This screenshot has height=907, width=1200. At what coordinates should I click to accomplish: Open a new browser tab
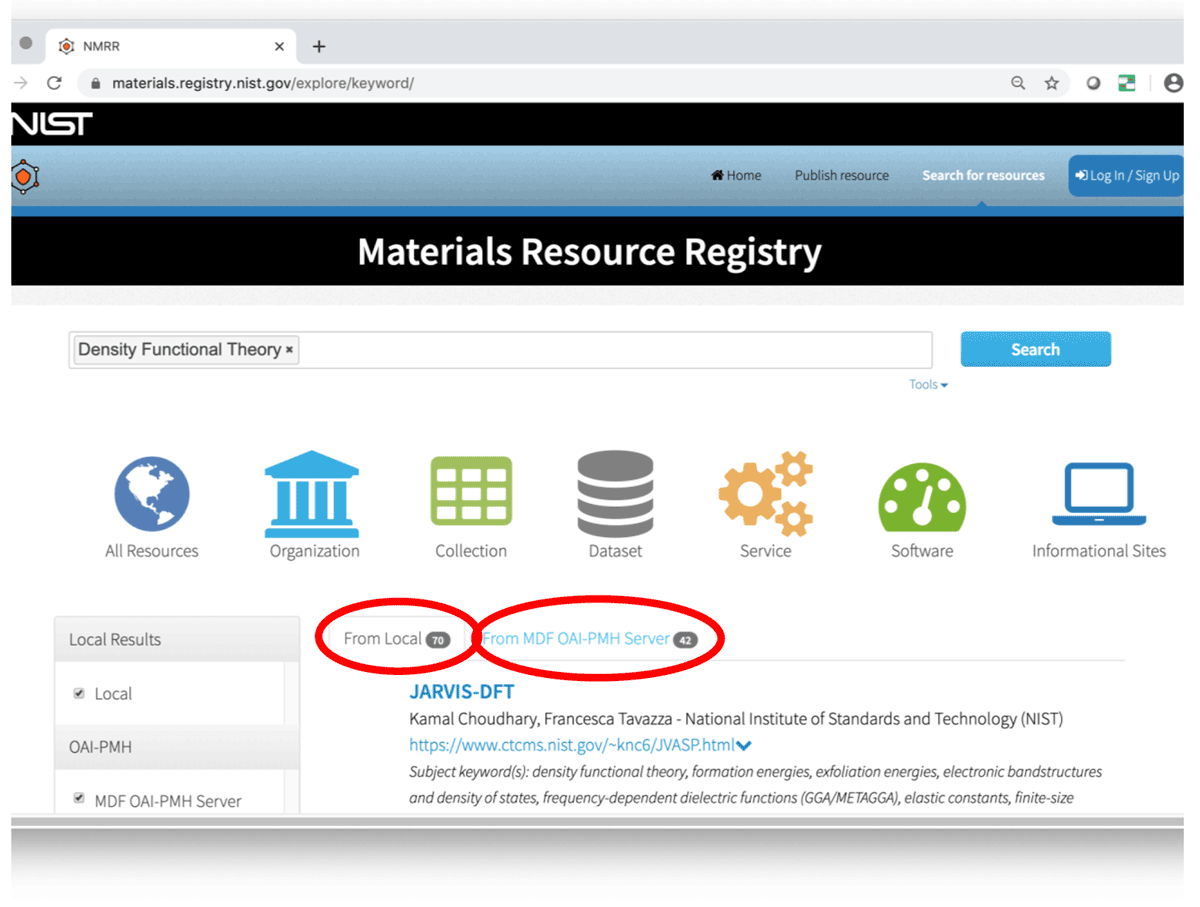tap(319, 46)
